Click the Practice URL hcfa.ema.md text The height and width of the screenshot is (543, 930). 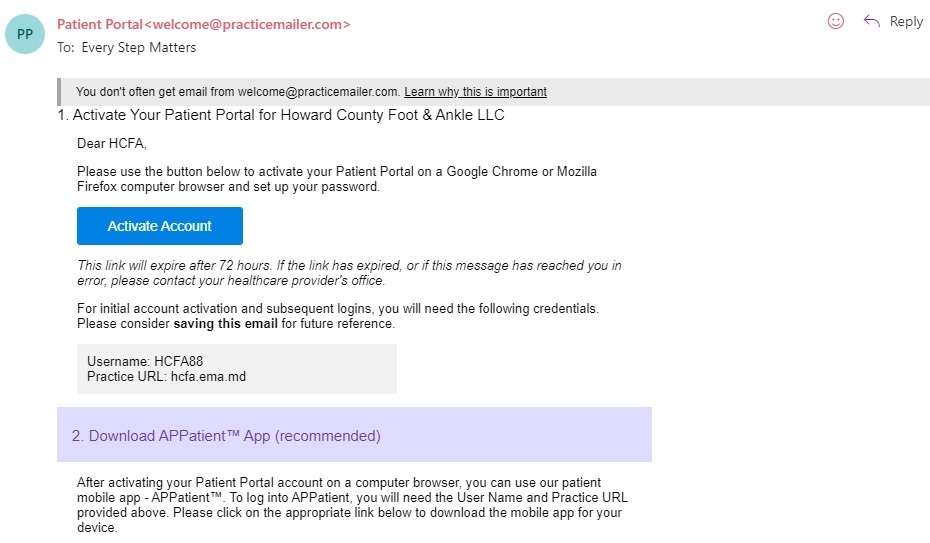click(x=166, y=377)
